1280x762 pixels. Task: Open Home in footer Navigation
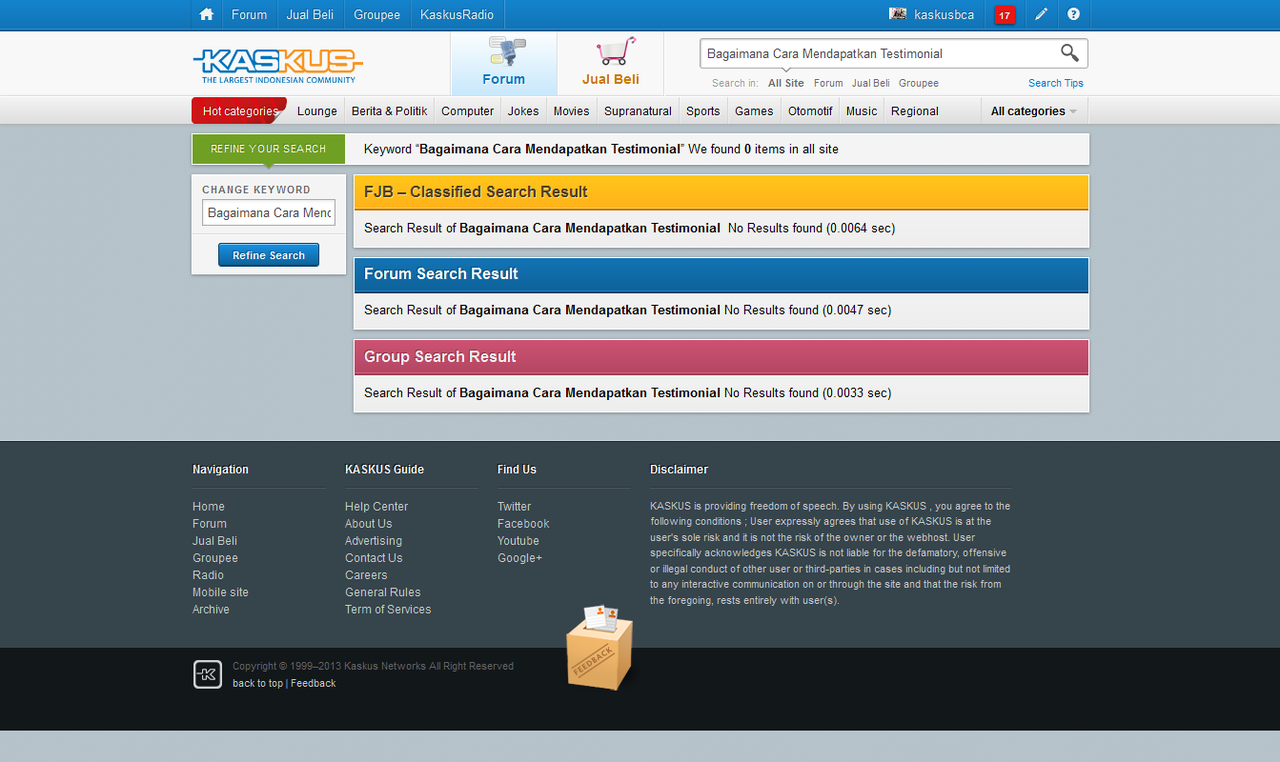[x=209, y=507]
